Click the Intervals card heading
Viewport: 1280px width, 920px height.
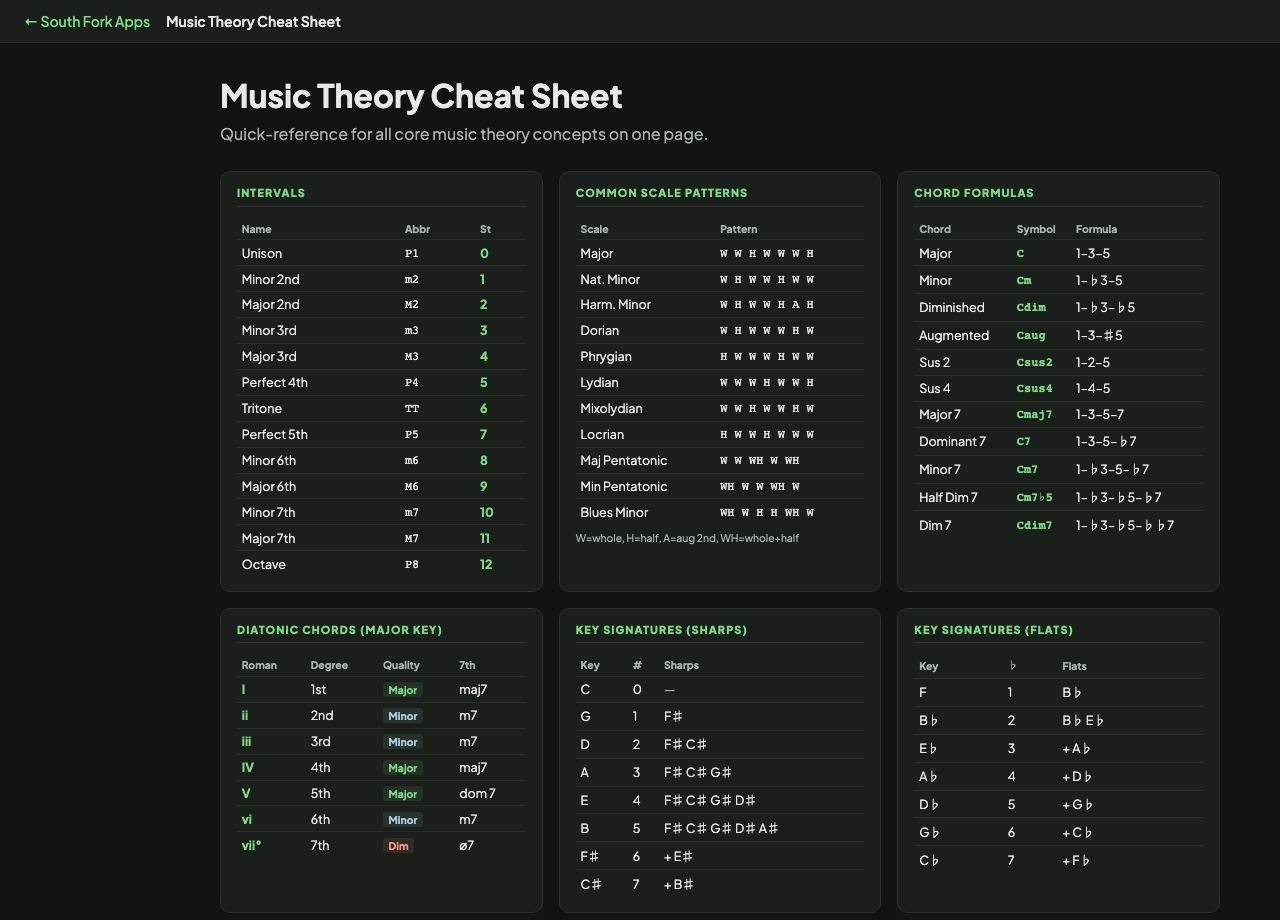pyautogui.click(x=271, y=193)
